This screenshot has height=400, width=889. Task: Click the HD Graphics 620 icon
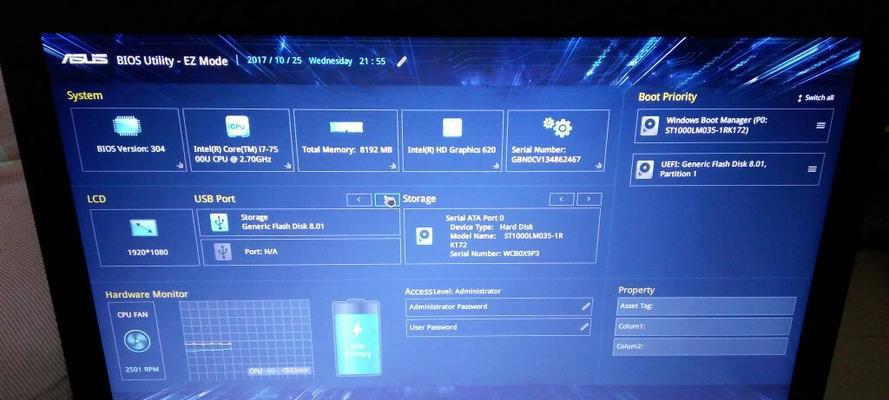[452, 127]
